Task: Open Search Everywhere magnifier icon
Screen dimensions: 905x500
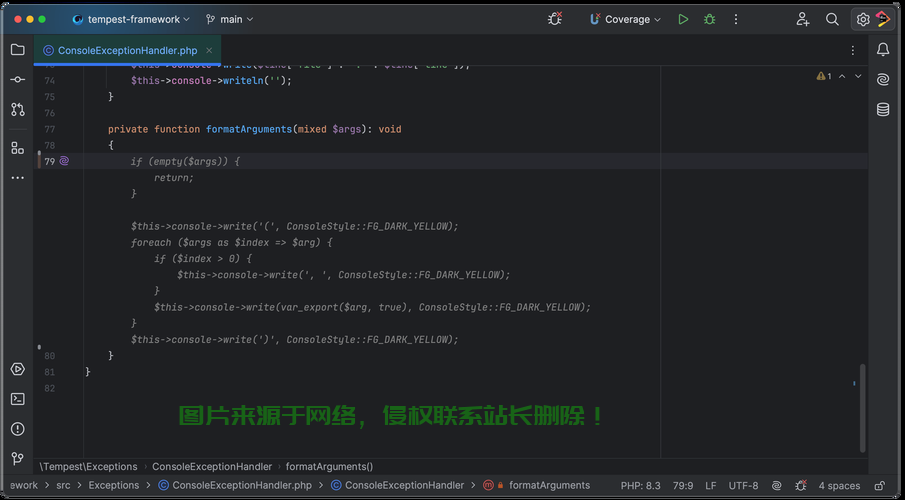Action: pos(832,19)
